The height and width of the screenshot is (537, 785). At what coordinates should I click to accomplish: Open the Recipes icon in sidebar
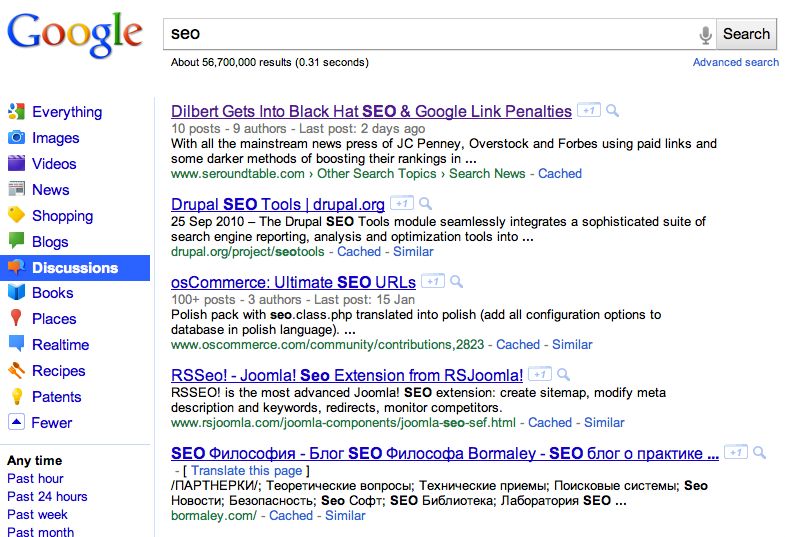click(x=16, y=371)
